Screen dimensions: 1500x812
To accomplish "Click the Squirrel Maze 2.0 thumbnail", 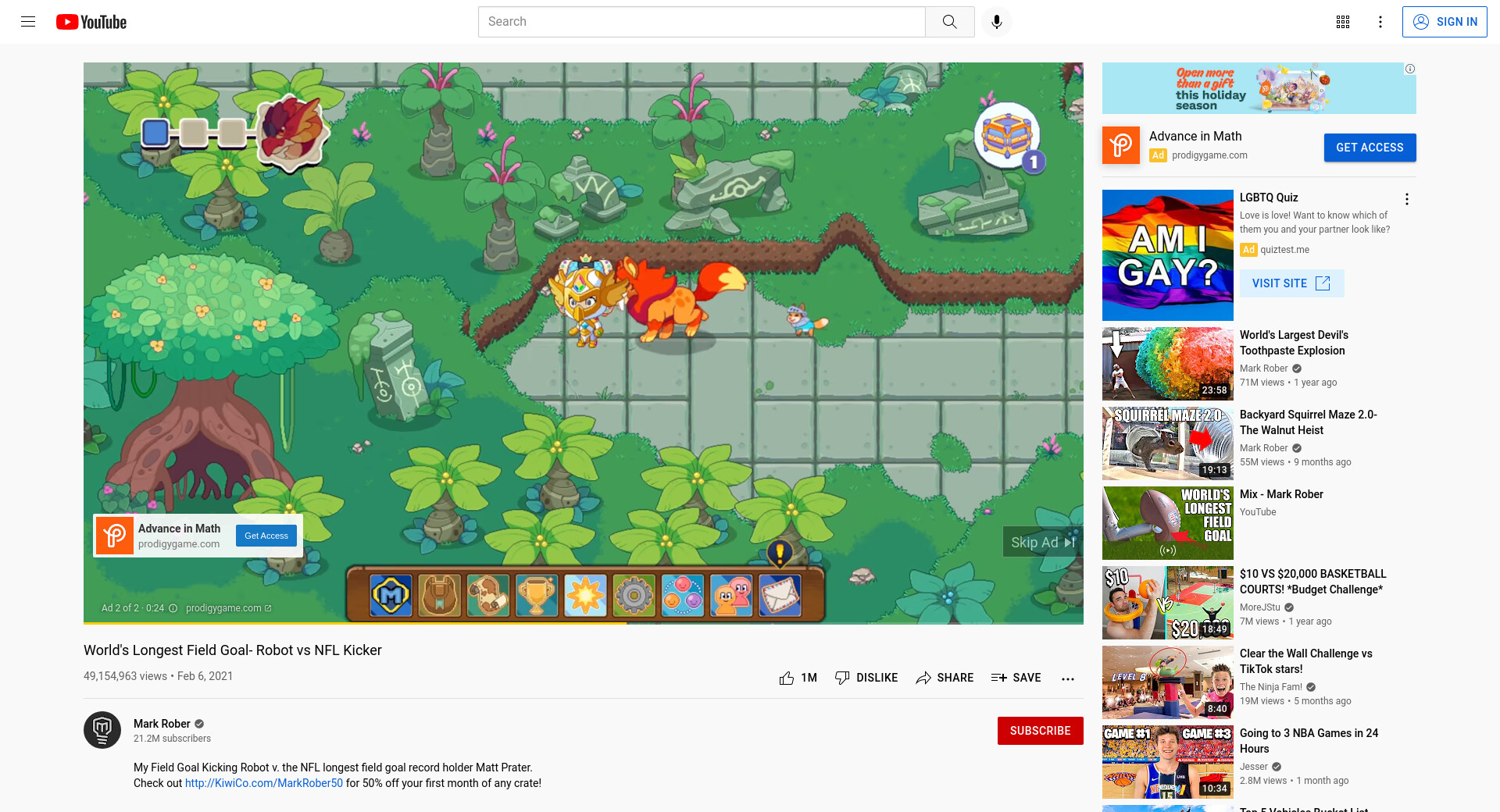I will 1168,443.
